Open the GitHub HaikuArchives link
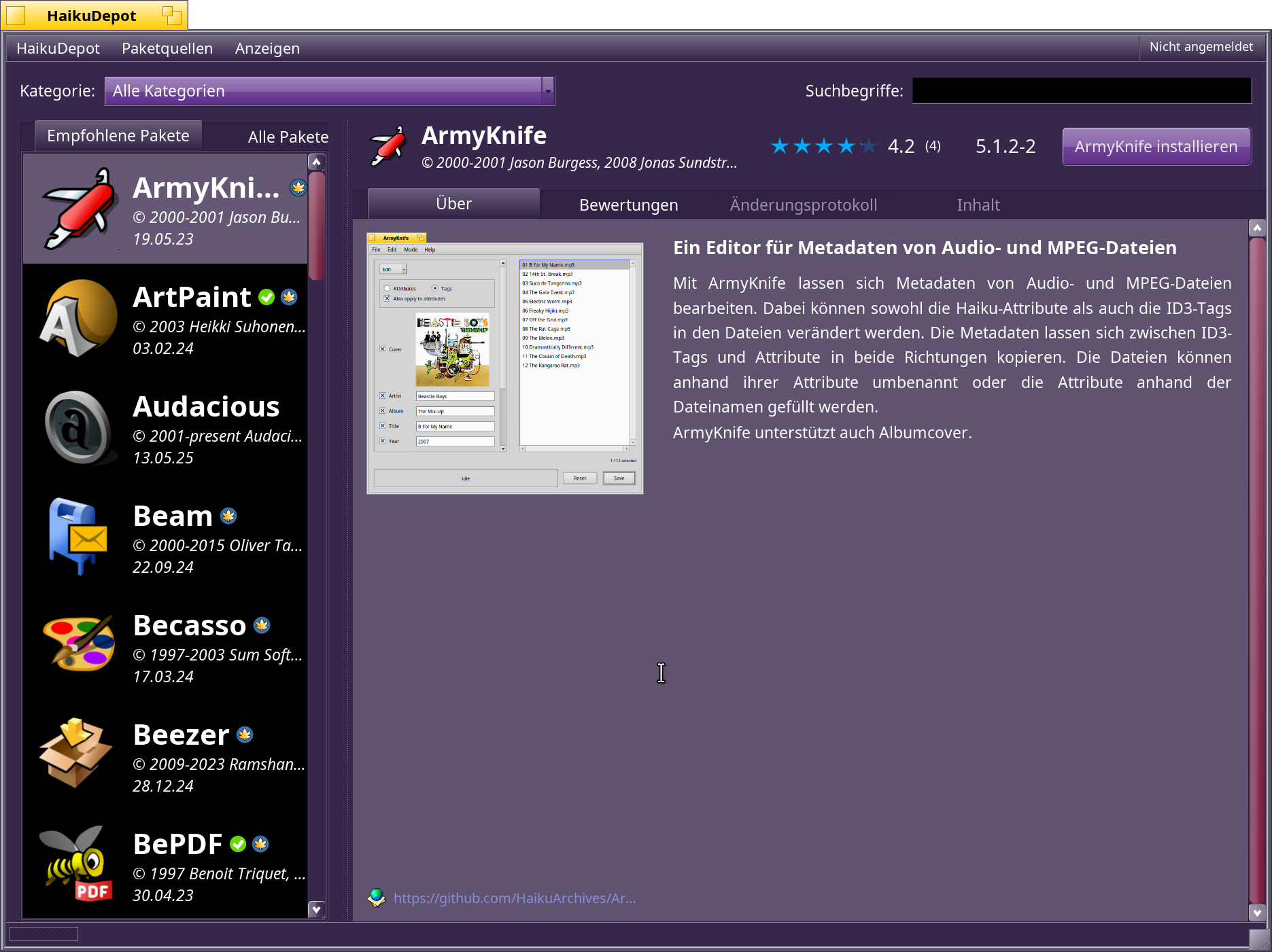The image size is (1272, 952). (x=515, y=898)
